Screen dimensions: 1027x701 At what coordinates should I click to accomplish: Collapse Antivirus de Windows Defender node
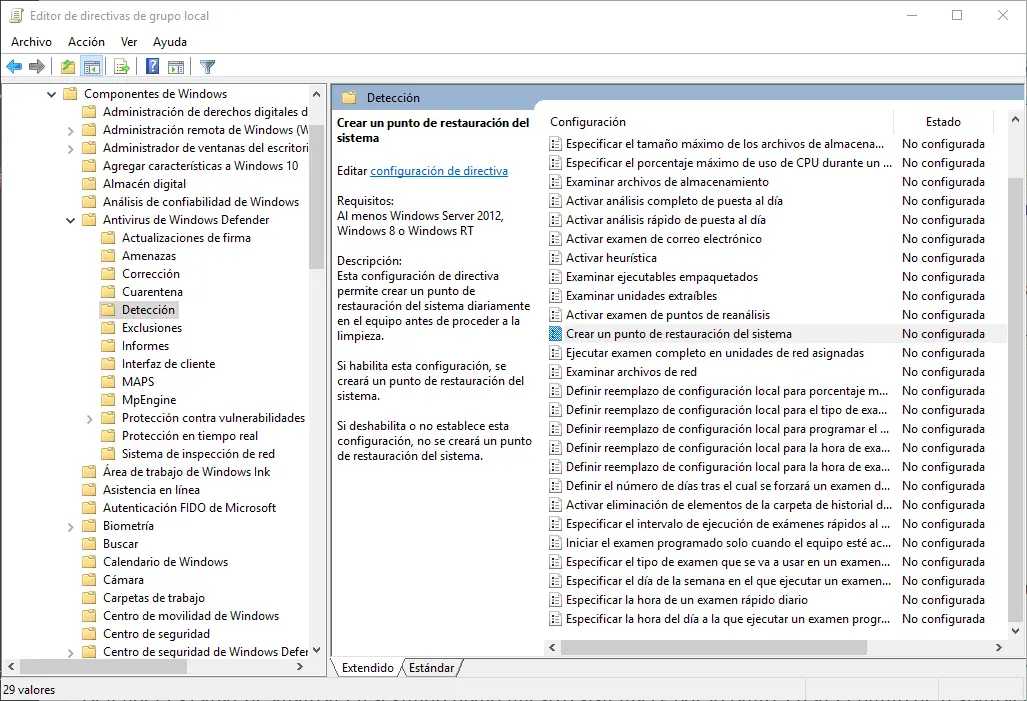click(x=70, y=220)
